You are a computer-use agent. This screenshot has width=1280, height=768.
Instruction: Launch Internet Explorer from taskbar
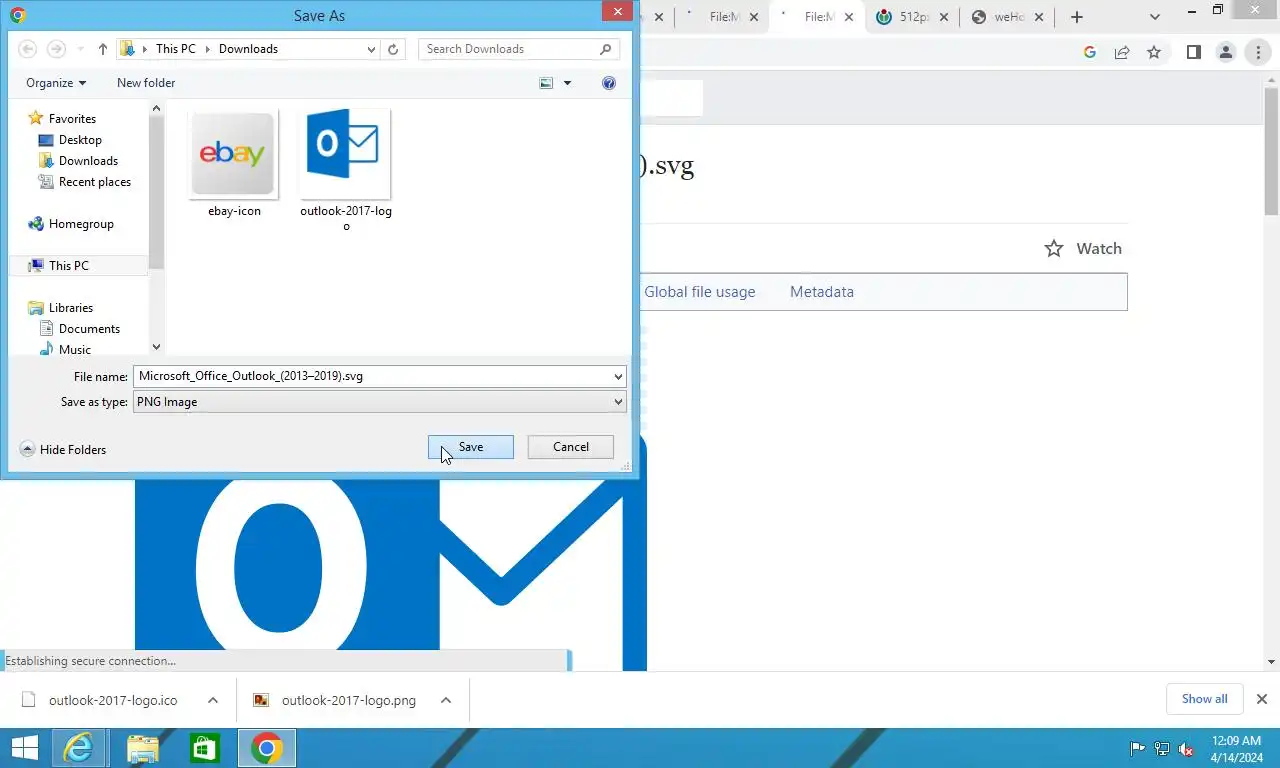click(78, 748)
